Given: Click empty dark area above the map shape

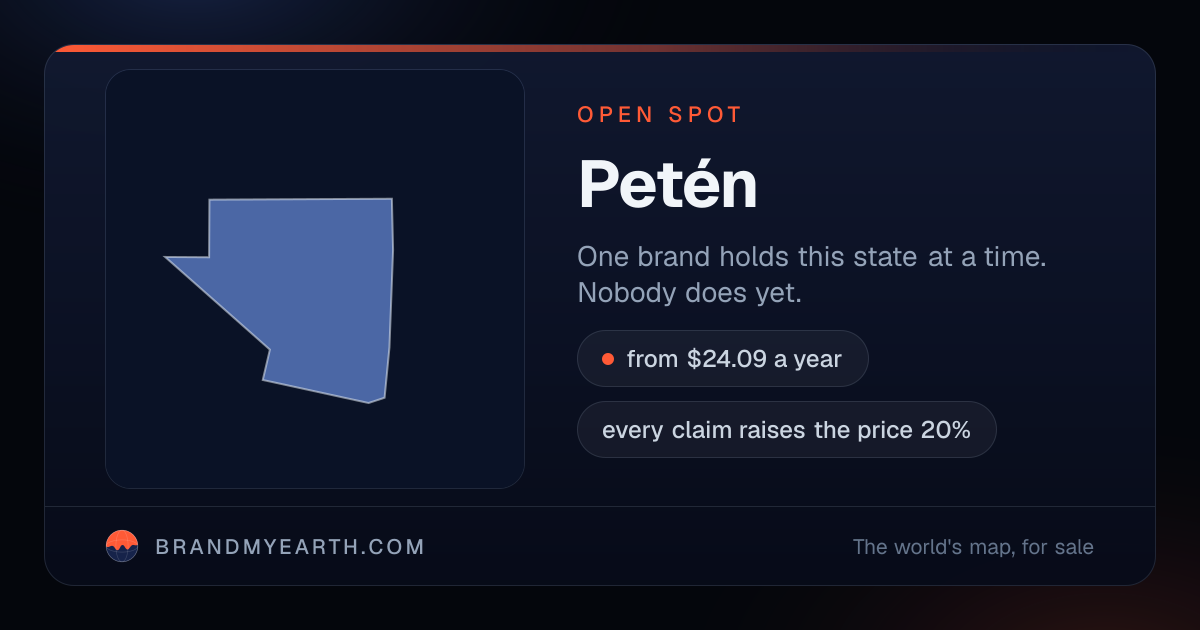Looking at the screenshot, I should tap(315, 130).
